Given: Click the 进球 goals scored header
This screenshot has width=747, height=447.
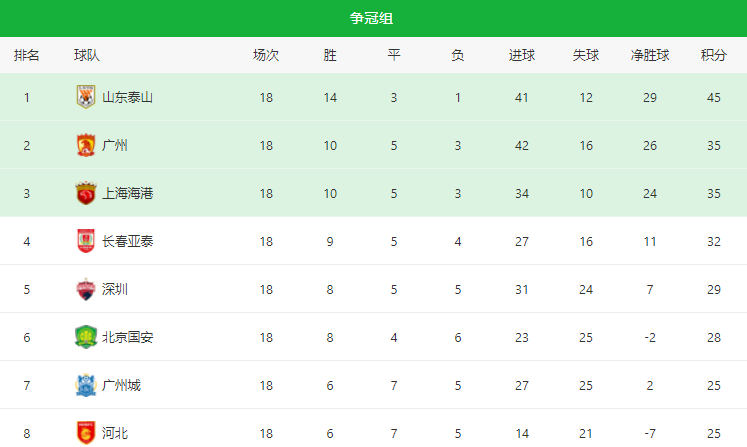Looking at the screenshot, I should click(522, 56).
